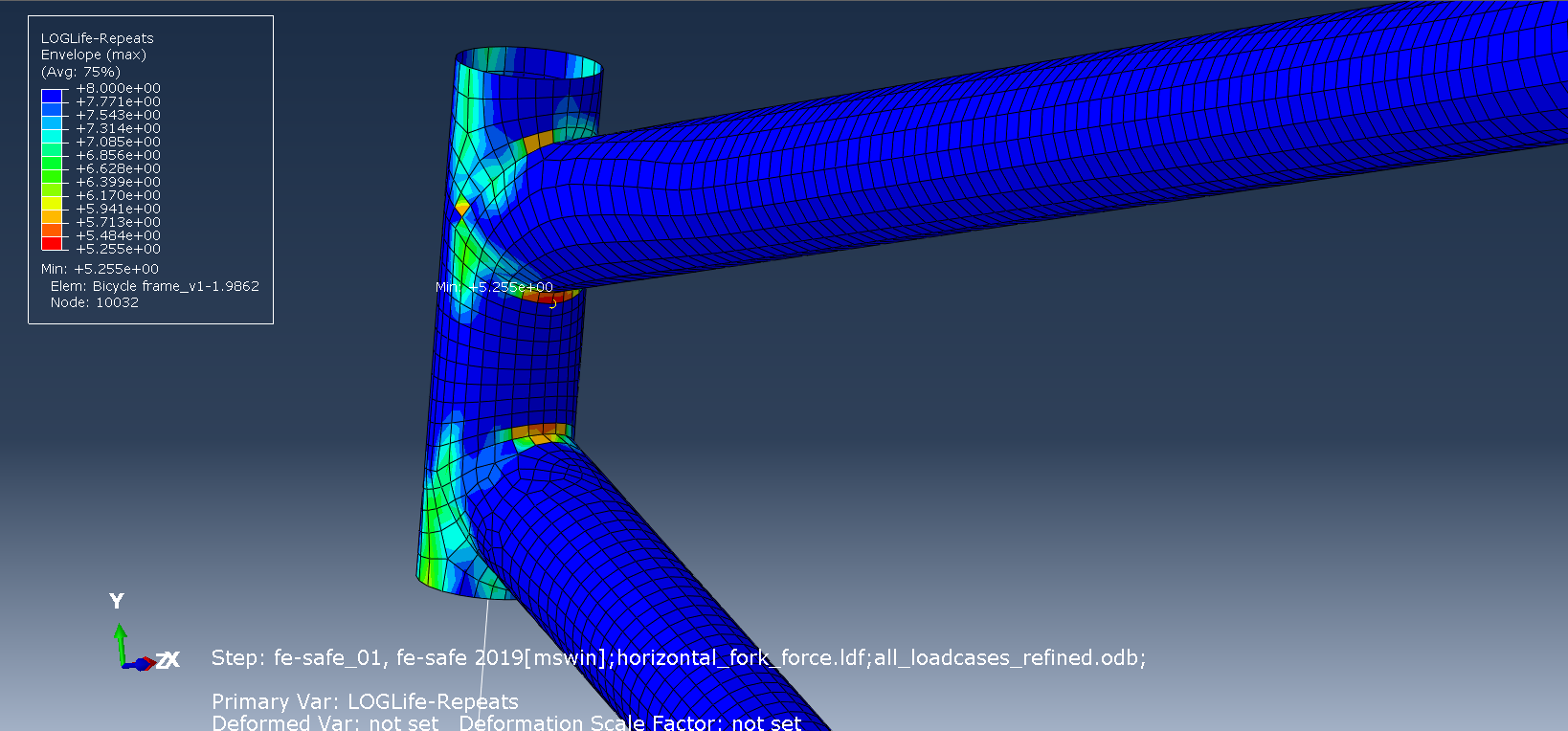The image size is (1568, 731).
Task: Click the Deformation Scale Factor text
Action: (x=629, y=722)
